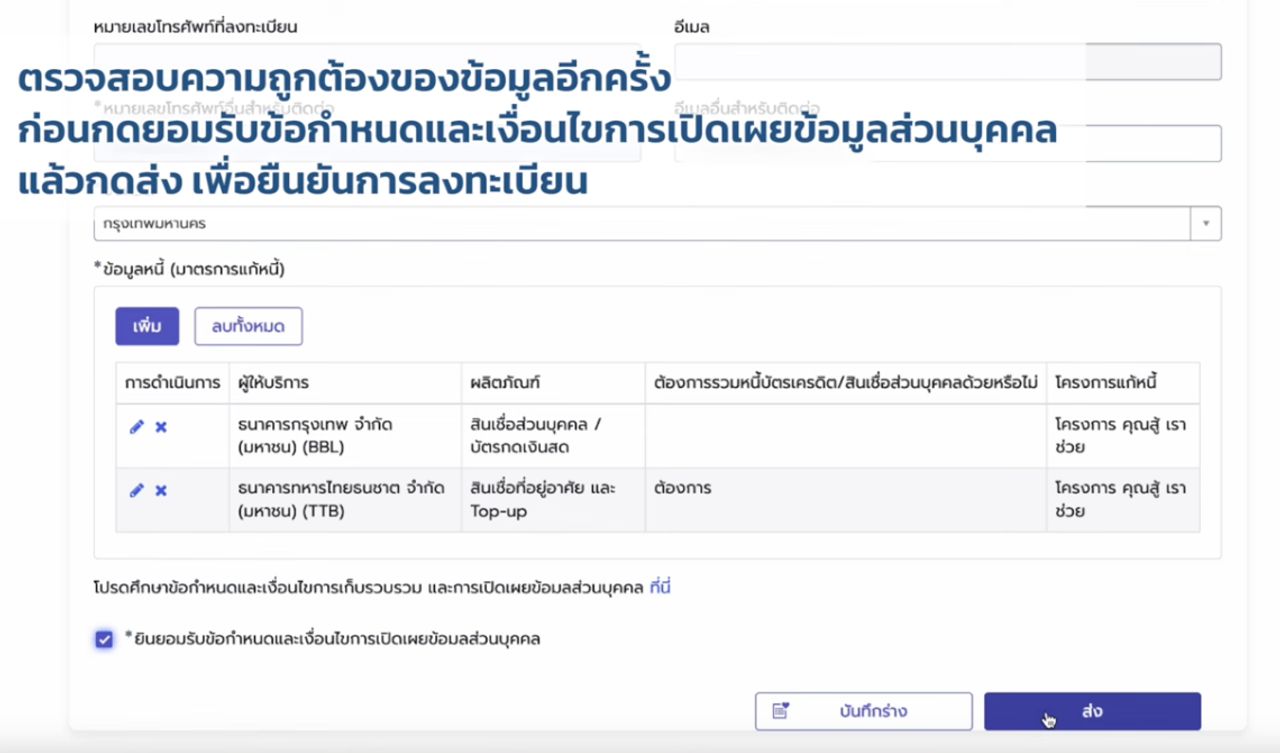Screen dimensions: 1280x753
Task: Click the โครงการแก้หนี้ column header
Action: tap(1123, 384)
